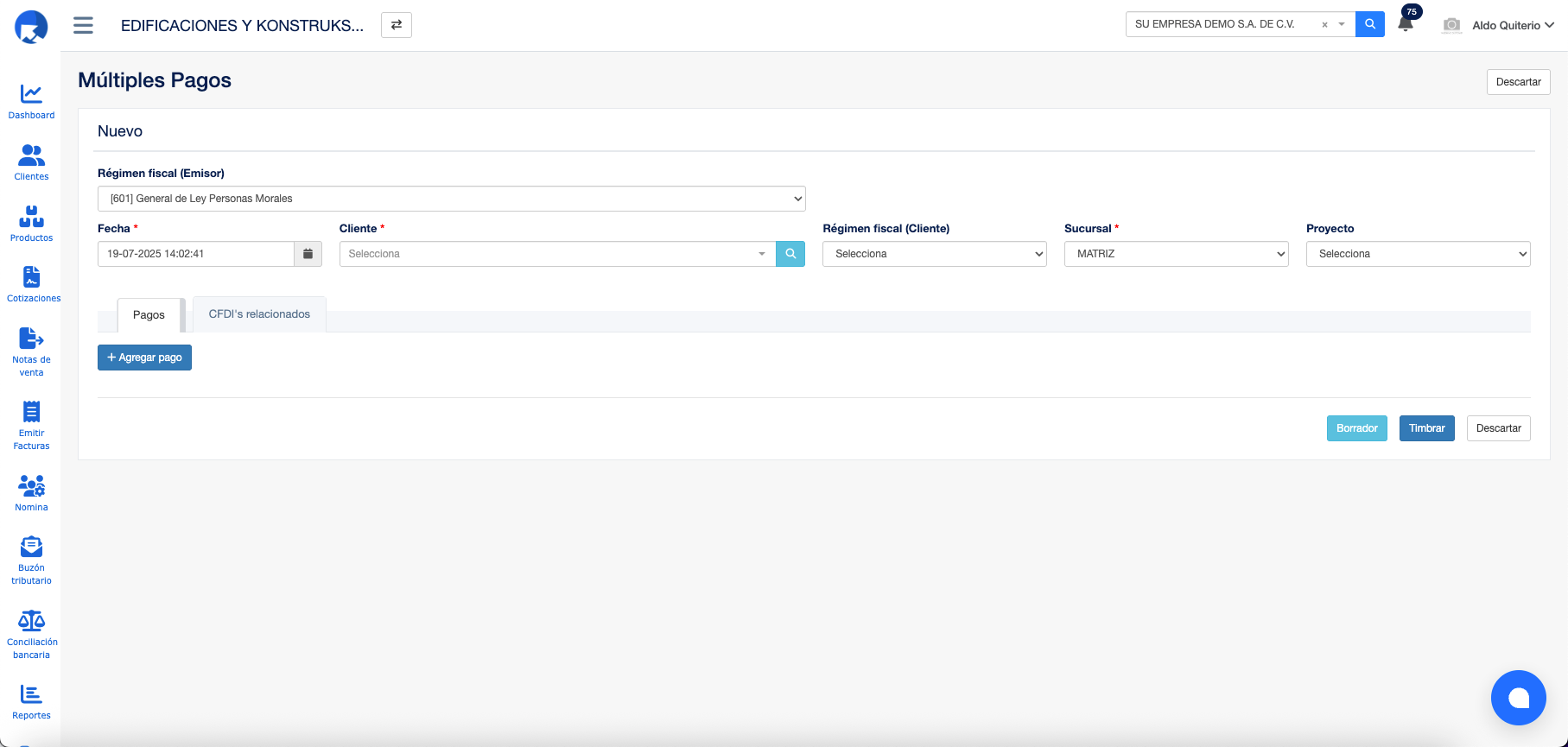Click the switch company arrows button
Image resolution: width=1568 pixels, height=747 pixels.
pos(397,25)
